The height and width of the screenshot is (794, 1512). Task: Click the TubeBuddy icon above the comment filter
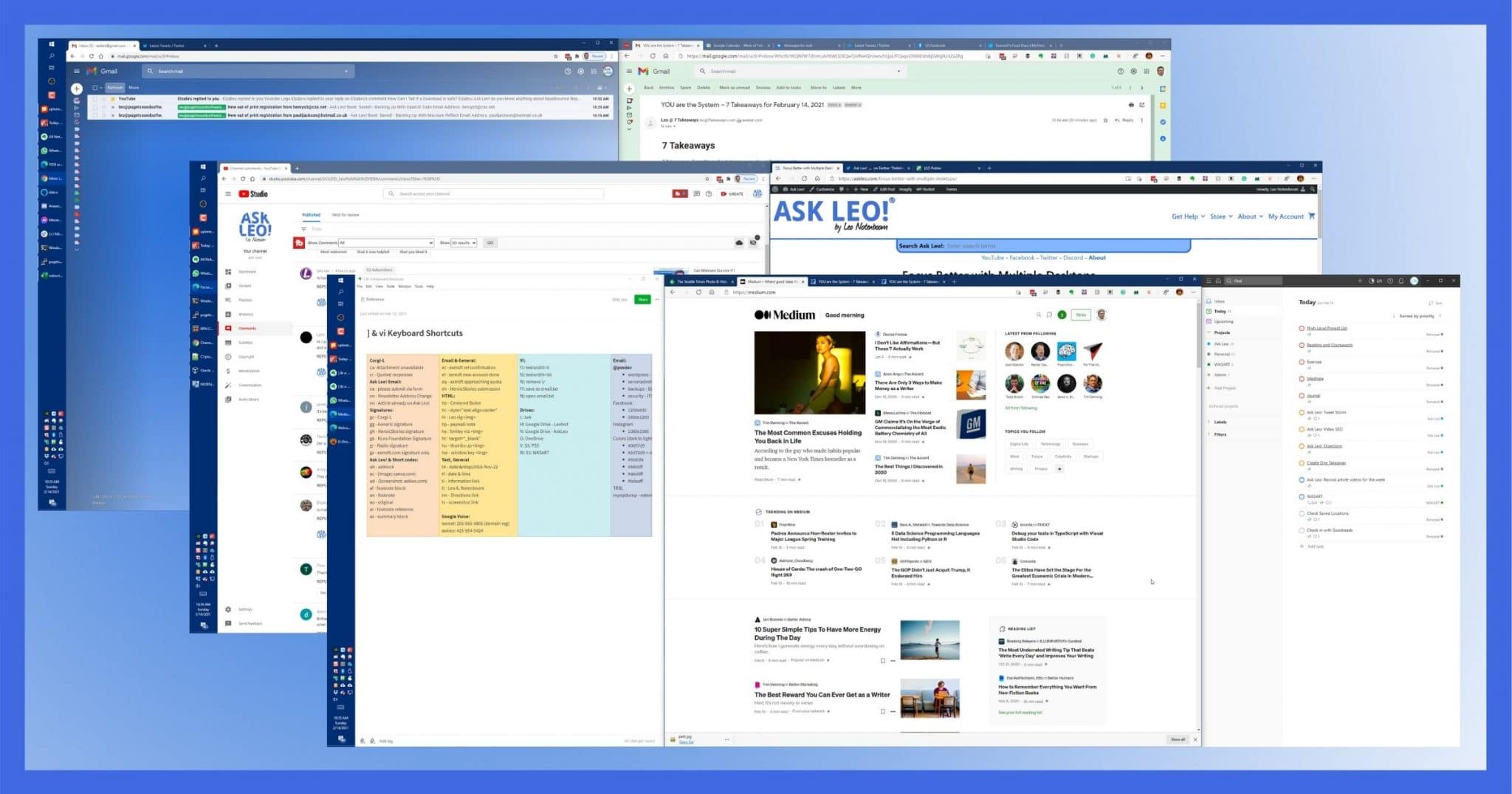point(298,242)
